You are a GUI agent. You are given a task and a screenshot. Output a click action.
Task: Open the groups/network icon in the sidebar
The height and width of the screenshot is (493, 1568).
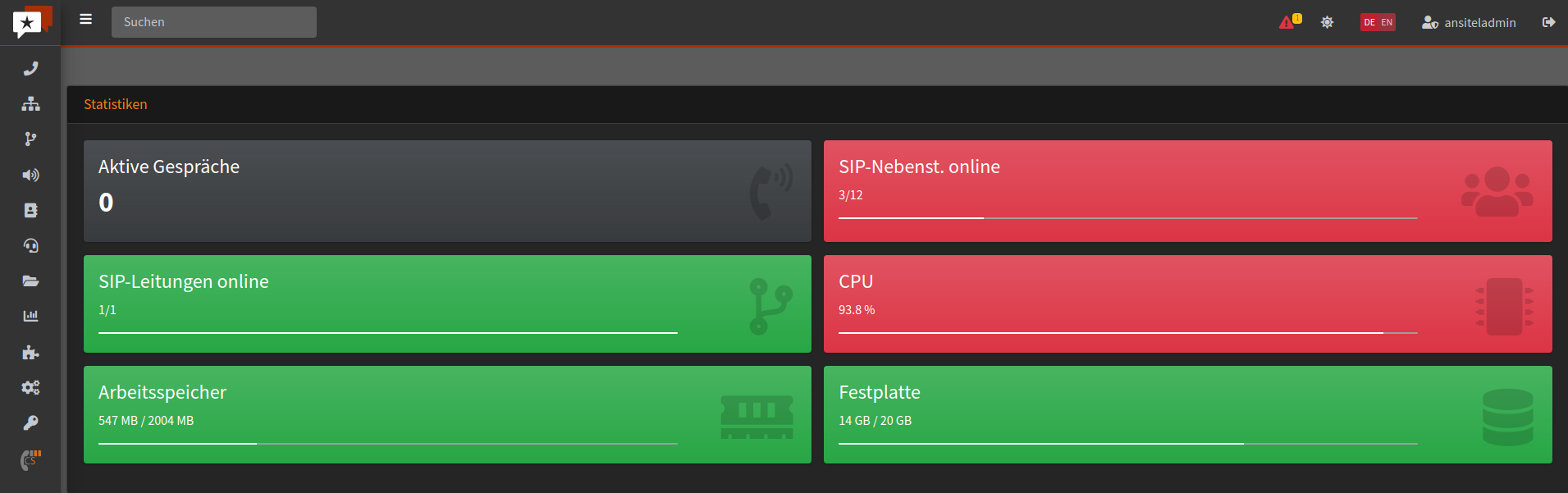point(30,103)
